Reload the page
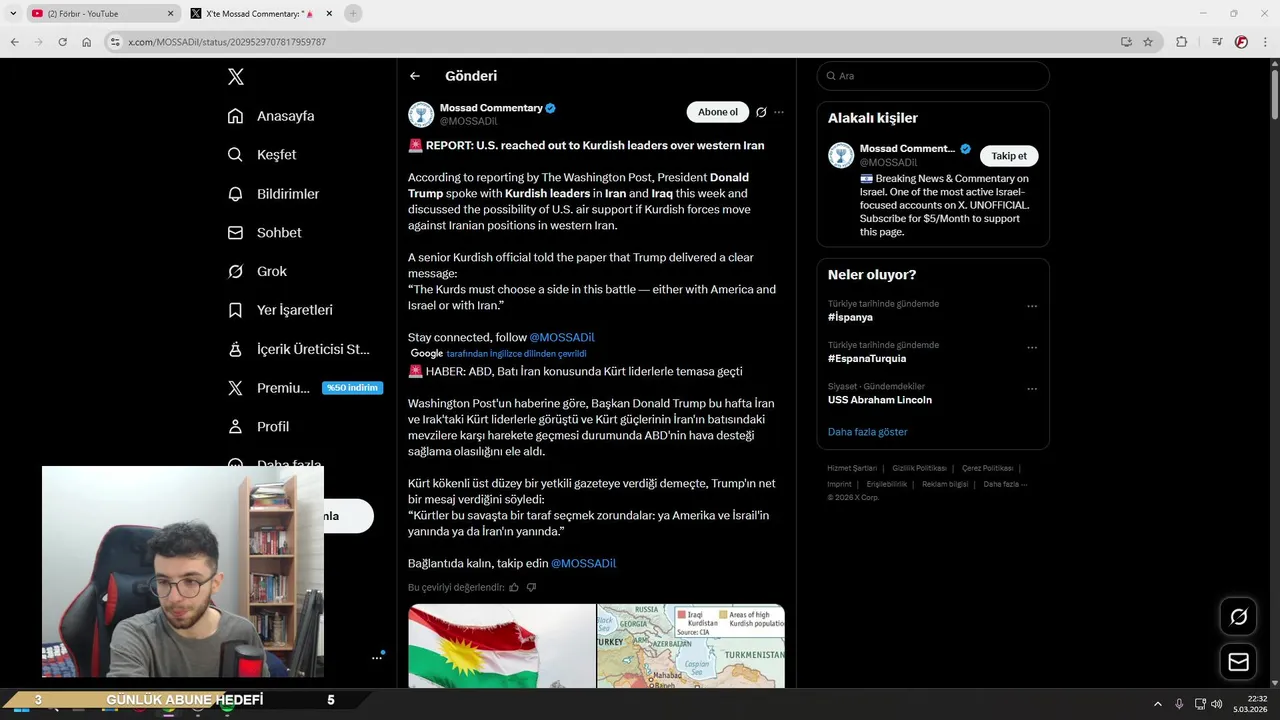 pyautogui.click(x=62, y=42)
